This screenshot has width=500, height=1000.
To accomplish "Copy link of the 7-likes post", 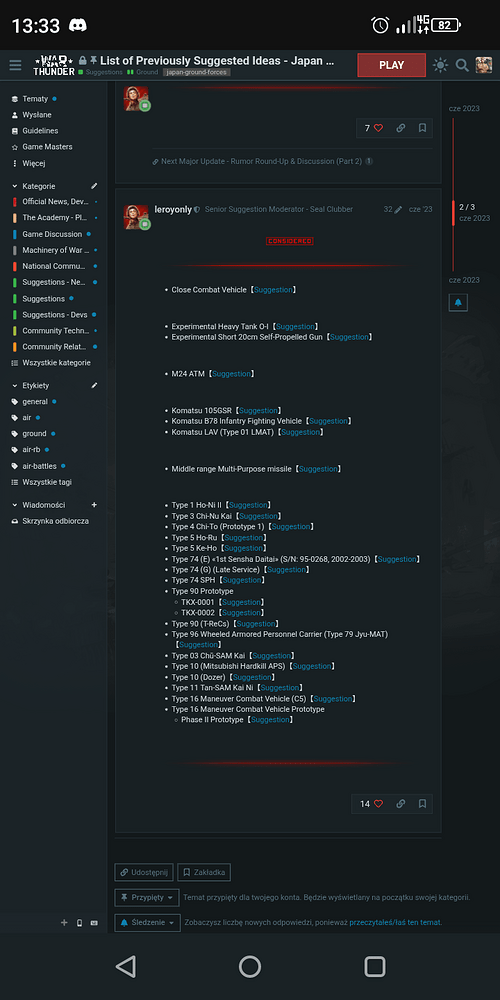I will point(401,128).
